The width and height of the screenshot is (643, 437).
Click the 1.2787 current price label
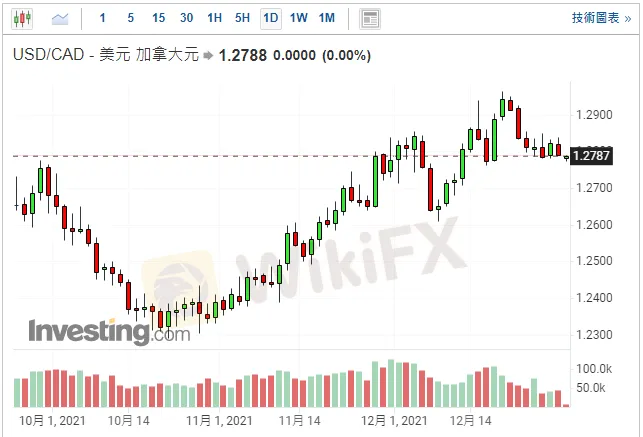coord(588,155)
